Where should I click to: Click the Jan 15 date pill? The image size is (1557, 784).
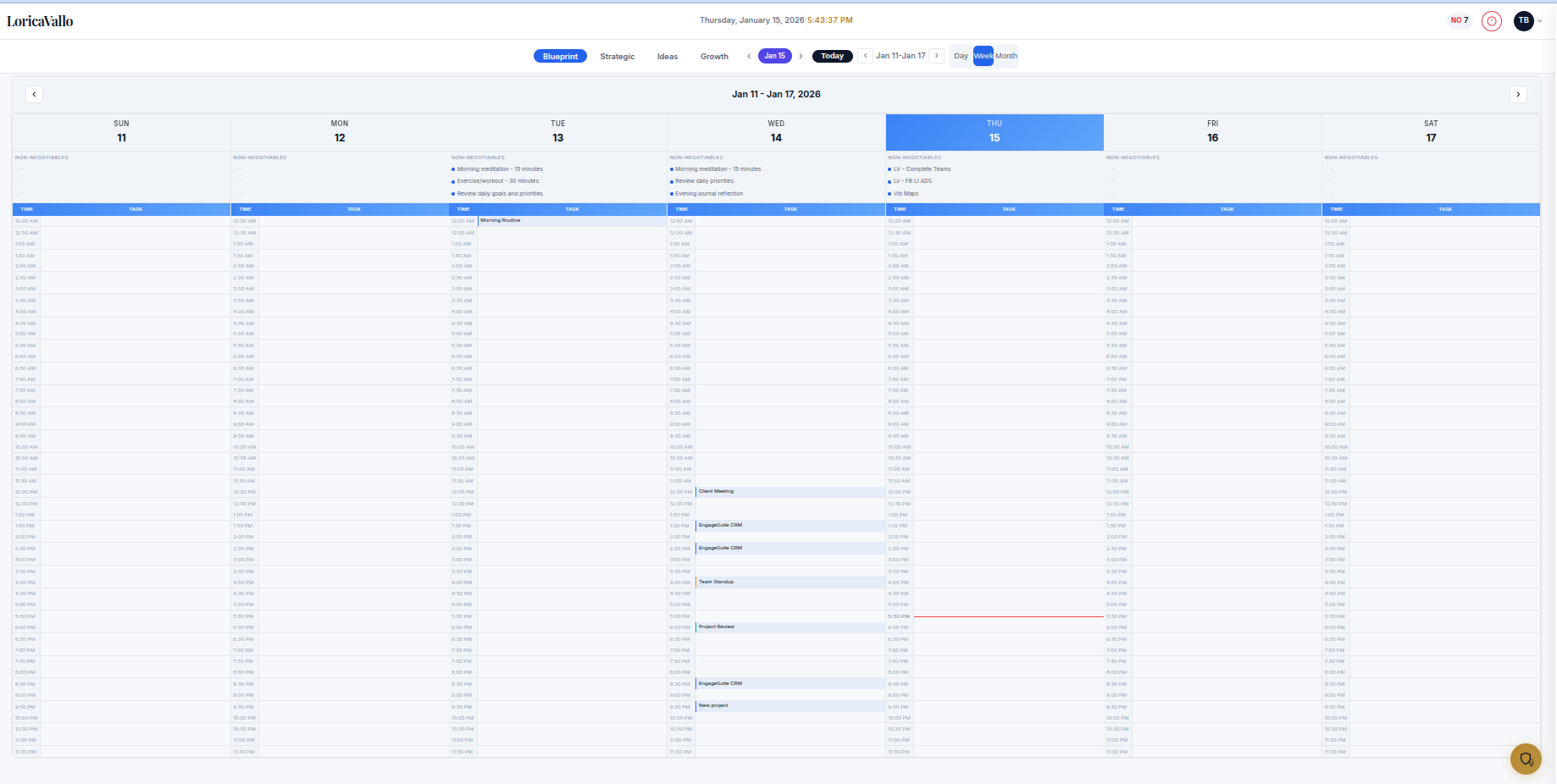[x=774, y=56]
